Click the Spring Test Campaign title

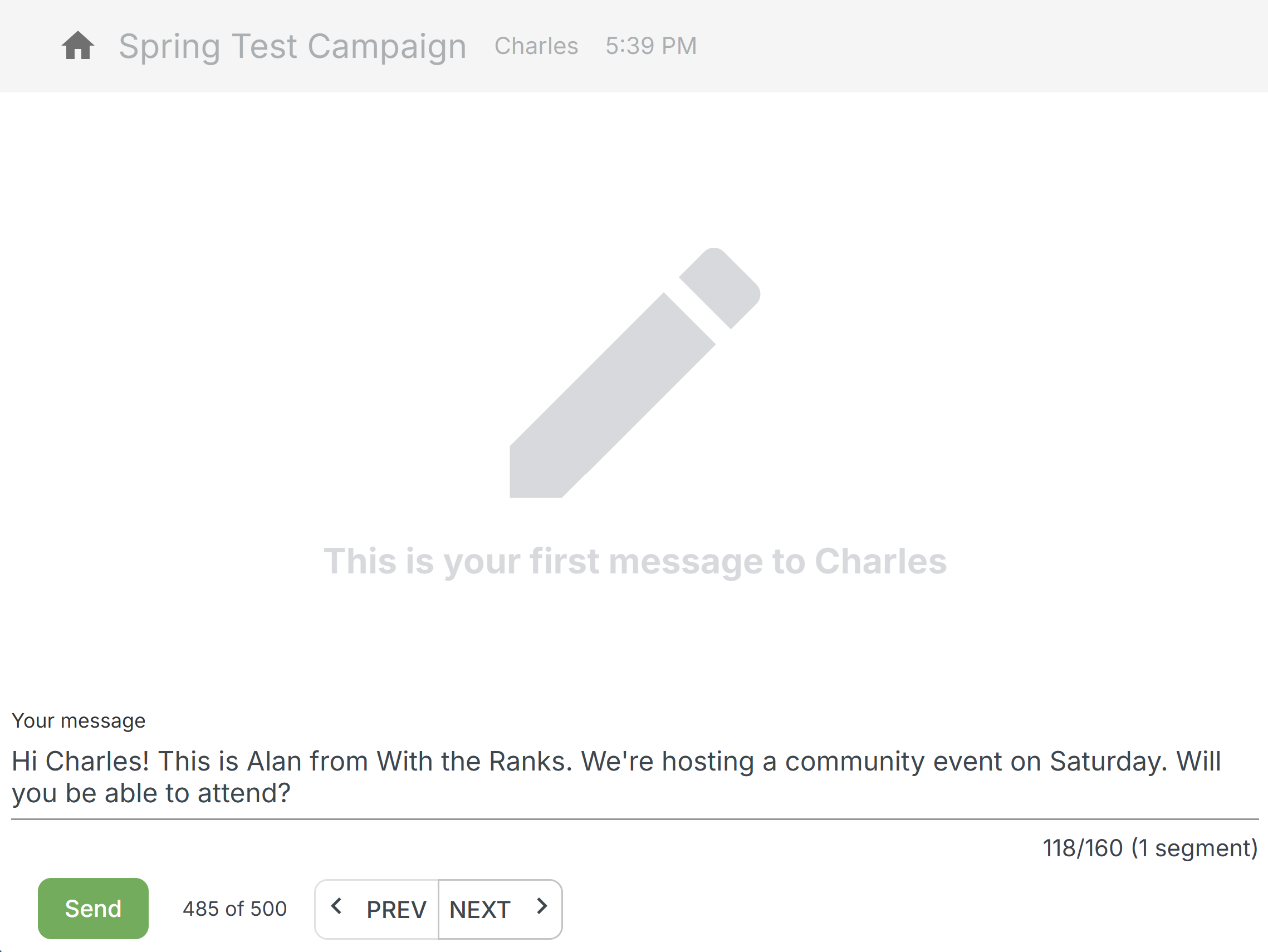[292, 46]
